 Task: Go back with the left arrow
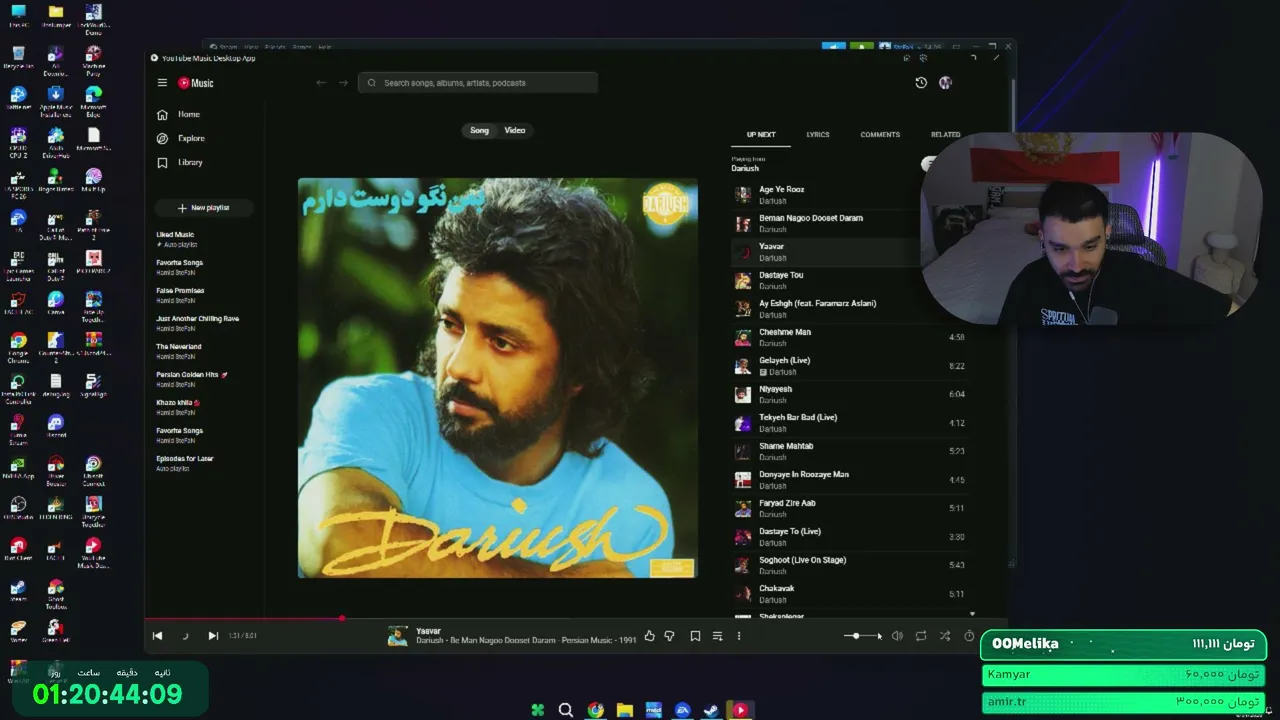tap(321, 83)
